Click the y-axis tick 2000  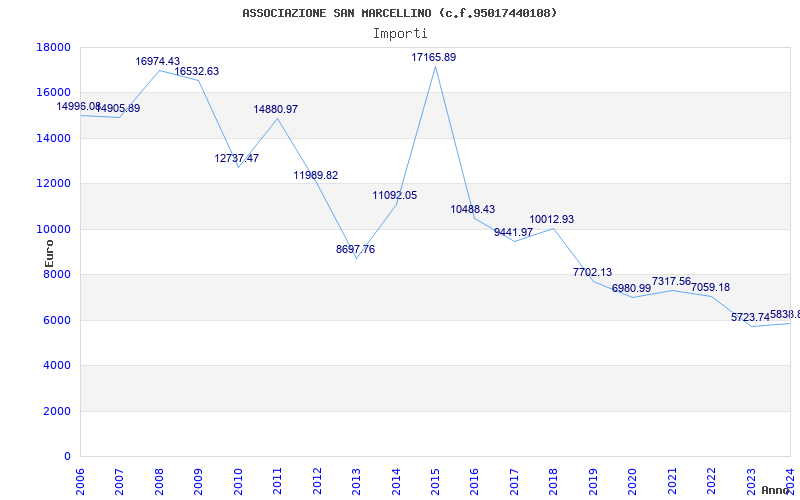(x=57, y=411)
